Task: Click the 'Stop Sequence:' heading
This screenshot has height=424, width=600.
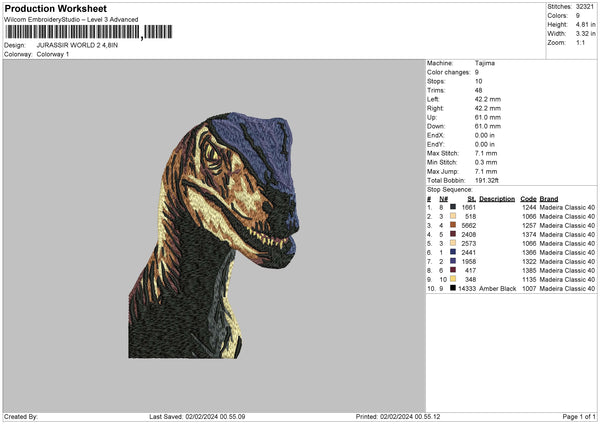Action: click(x=450, y=190)
